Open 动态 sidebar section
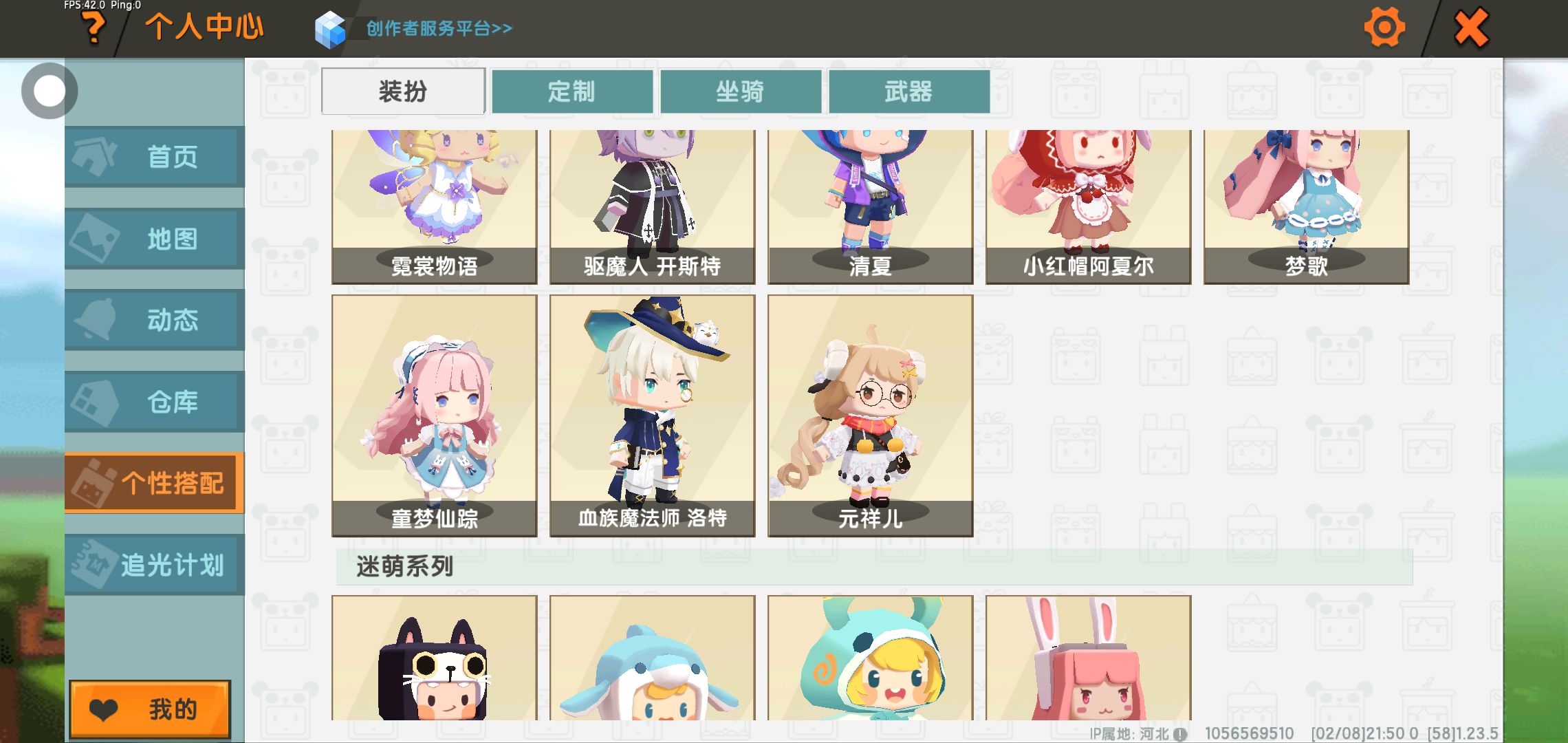 point(155,320)
